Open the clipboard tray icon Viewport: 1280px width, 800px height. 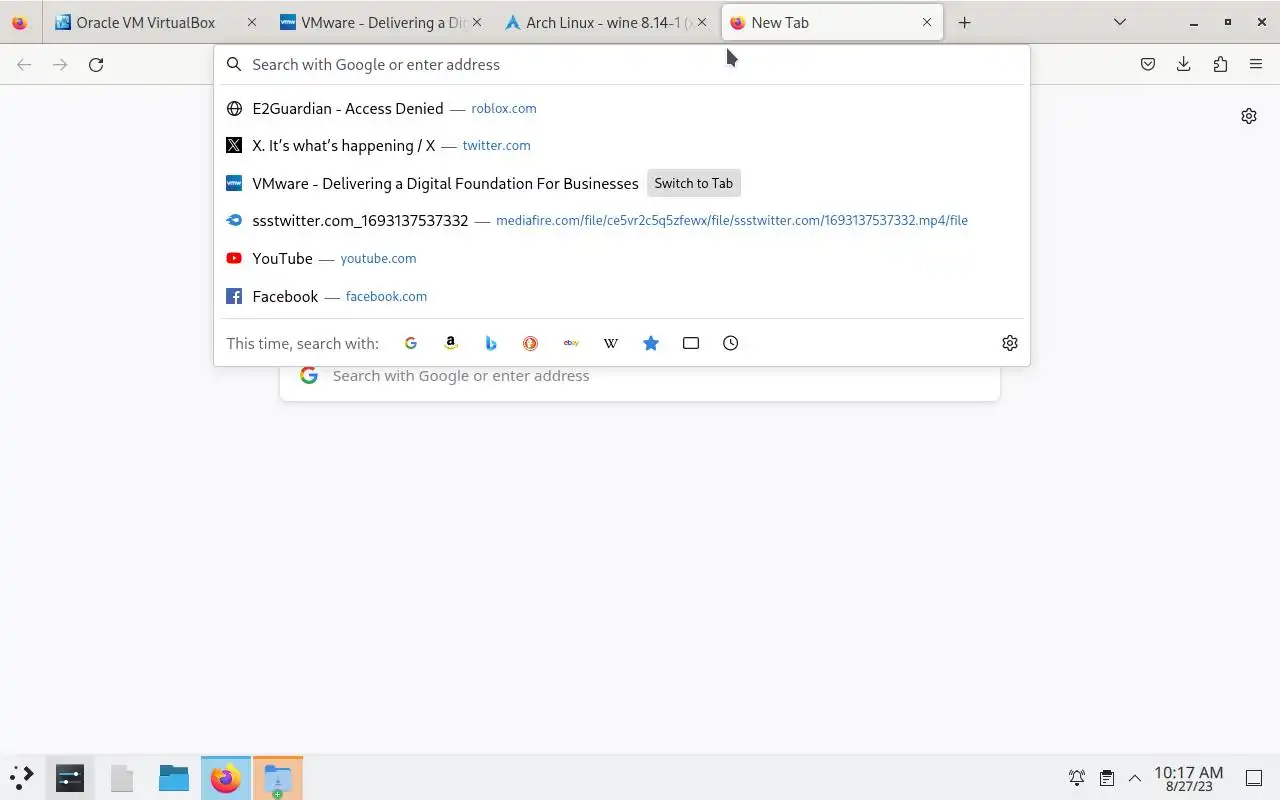click(x=1107, y=777)
